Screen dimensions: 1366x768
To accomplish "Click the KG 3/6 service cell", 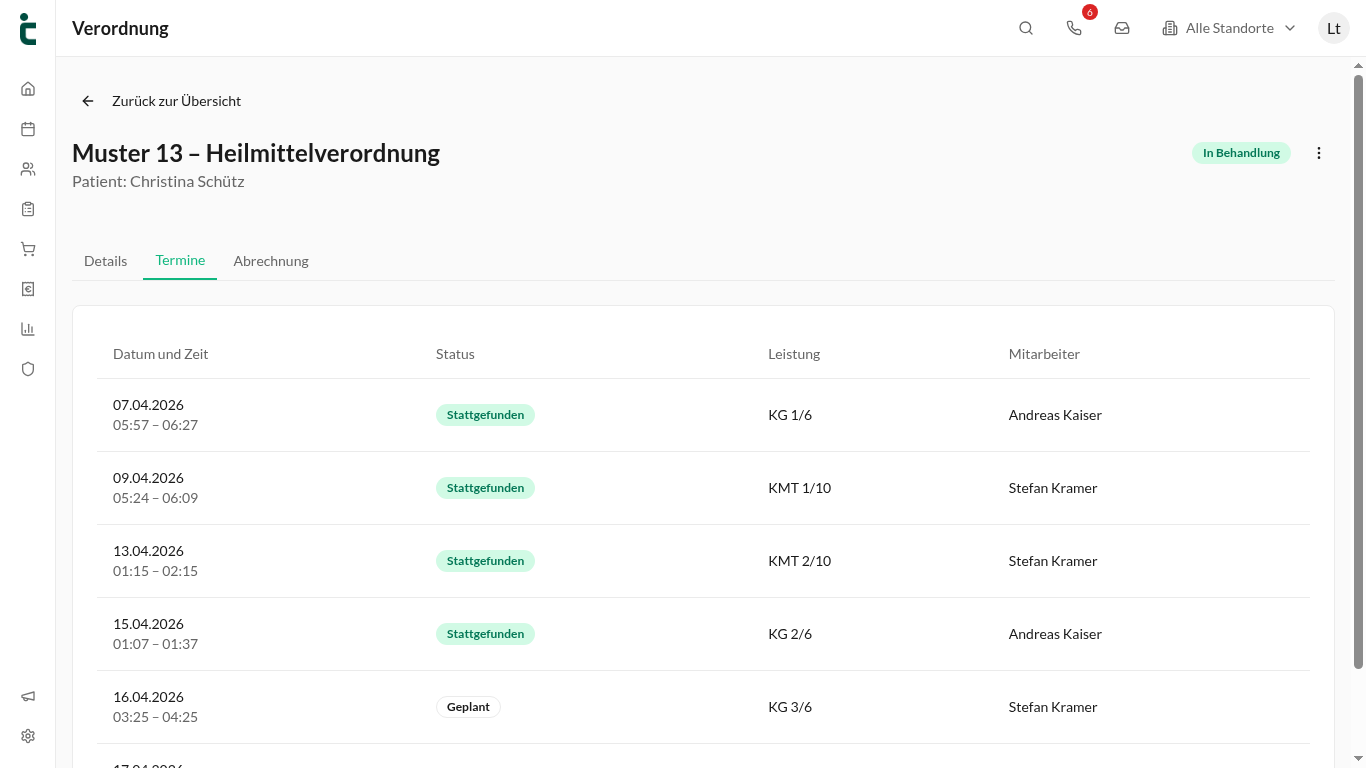I will pyautogui.click(x=790, y=707).
